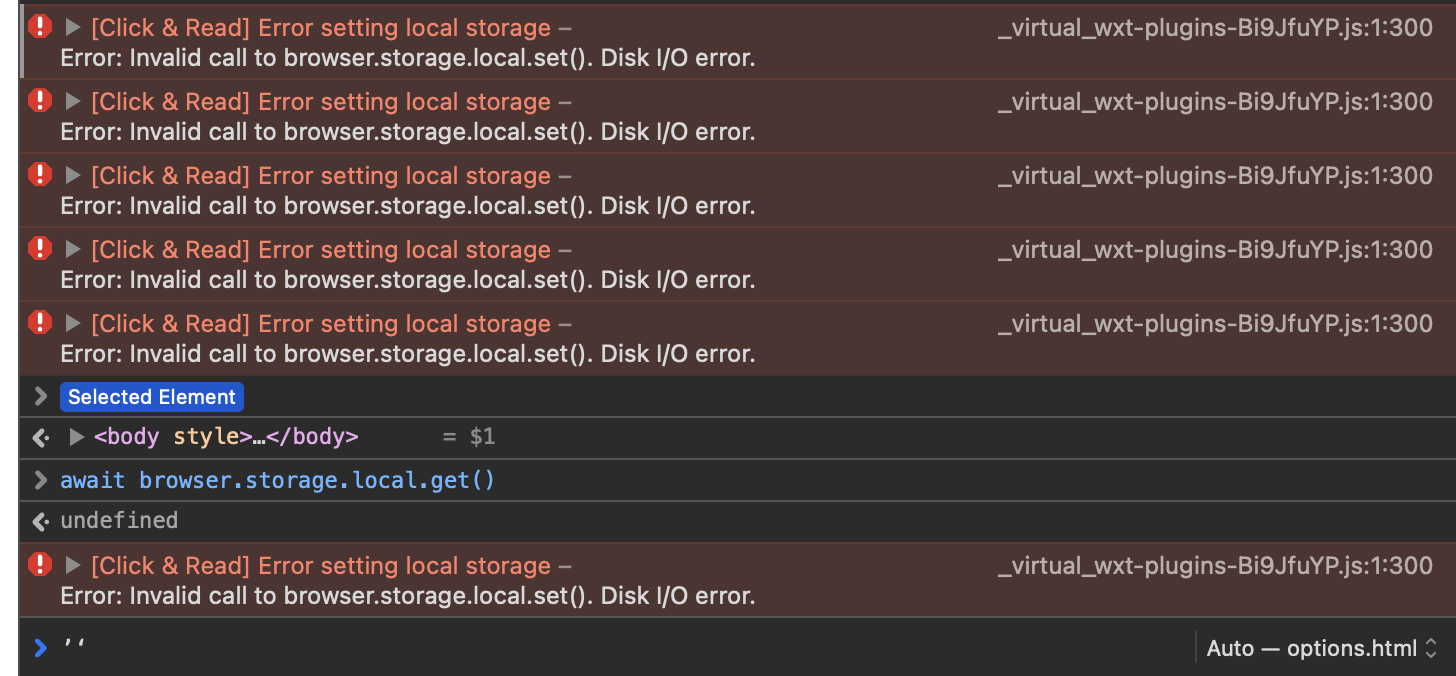Expand the body element node

coord(76,437)
